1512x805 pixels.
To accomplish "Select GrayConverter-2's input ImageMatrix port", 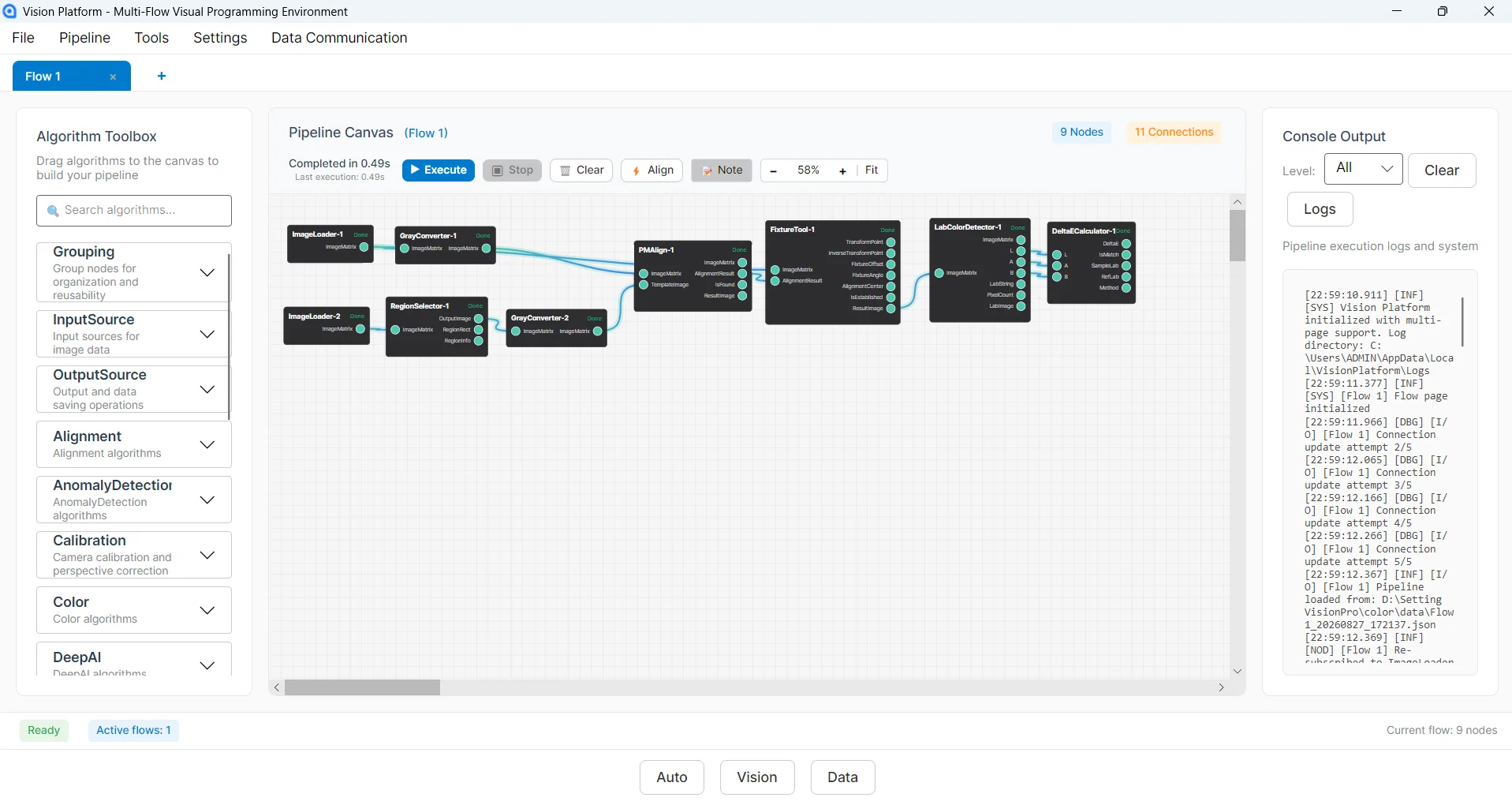I will 516,331.
